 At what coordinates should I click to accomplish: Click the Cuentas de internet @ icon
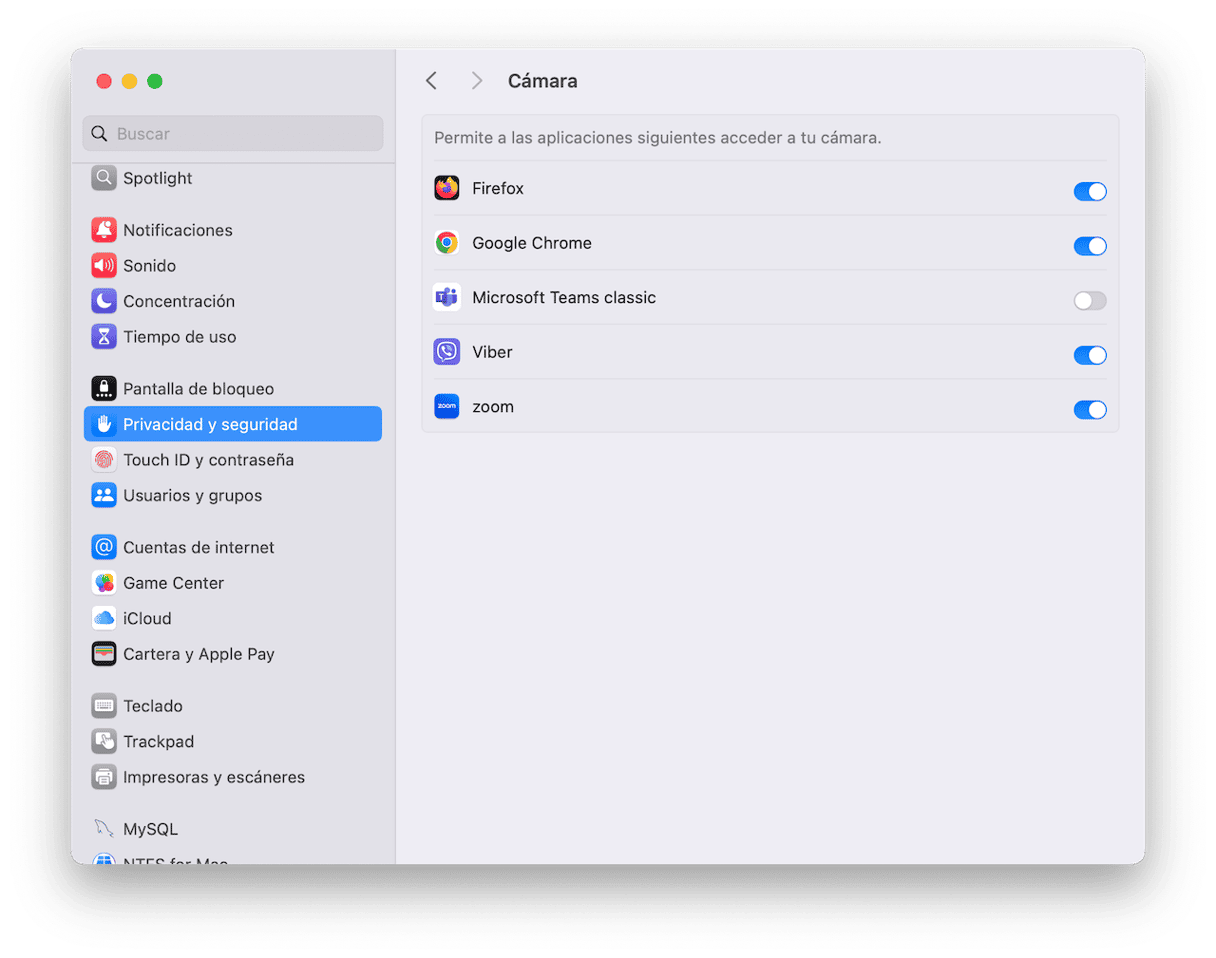coord(104,547)
